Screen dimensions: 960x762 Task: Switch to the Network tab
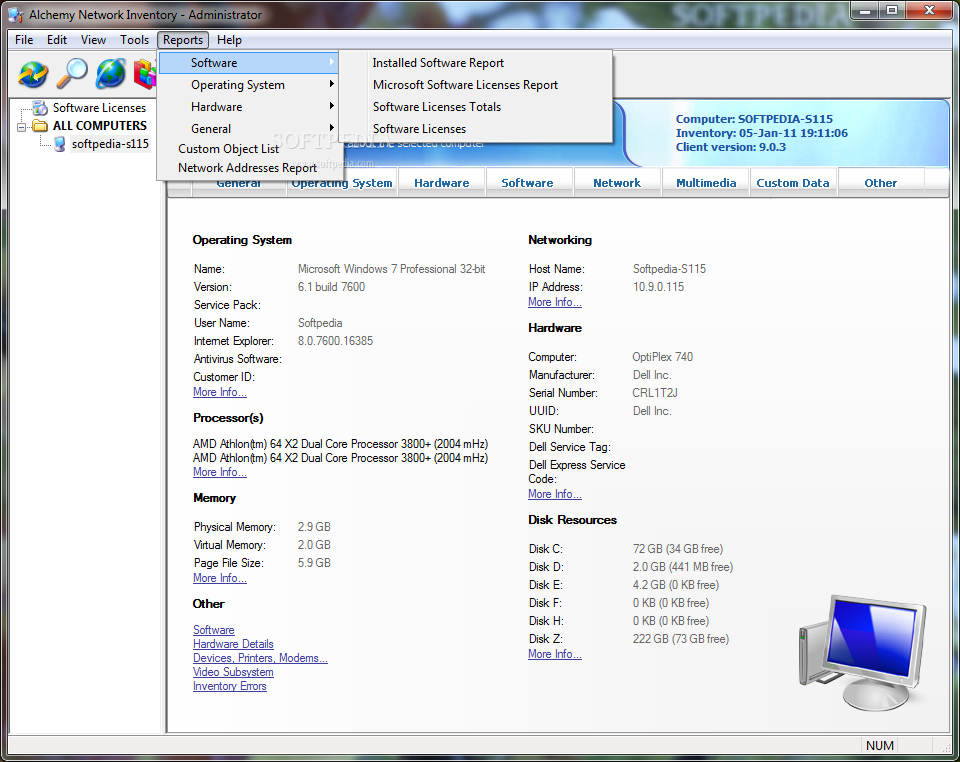tap(617, 183)
